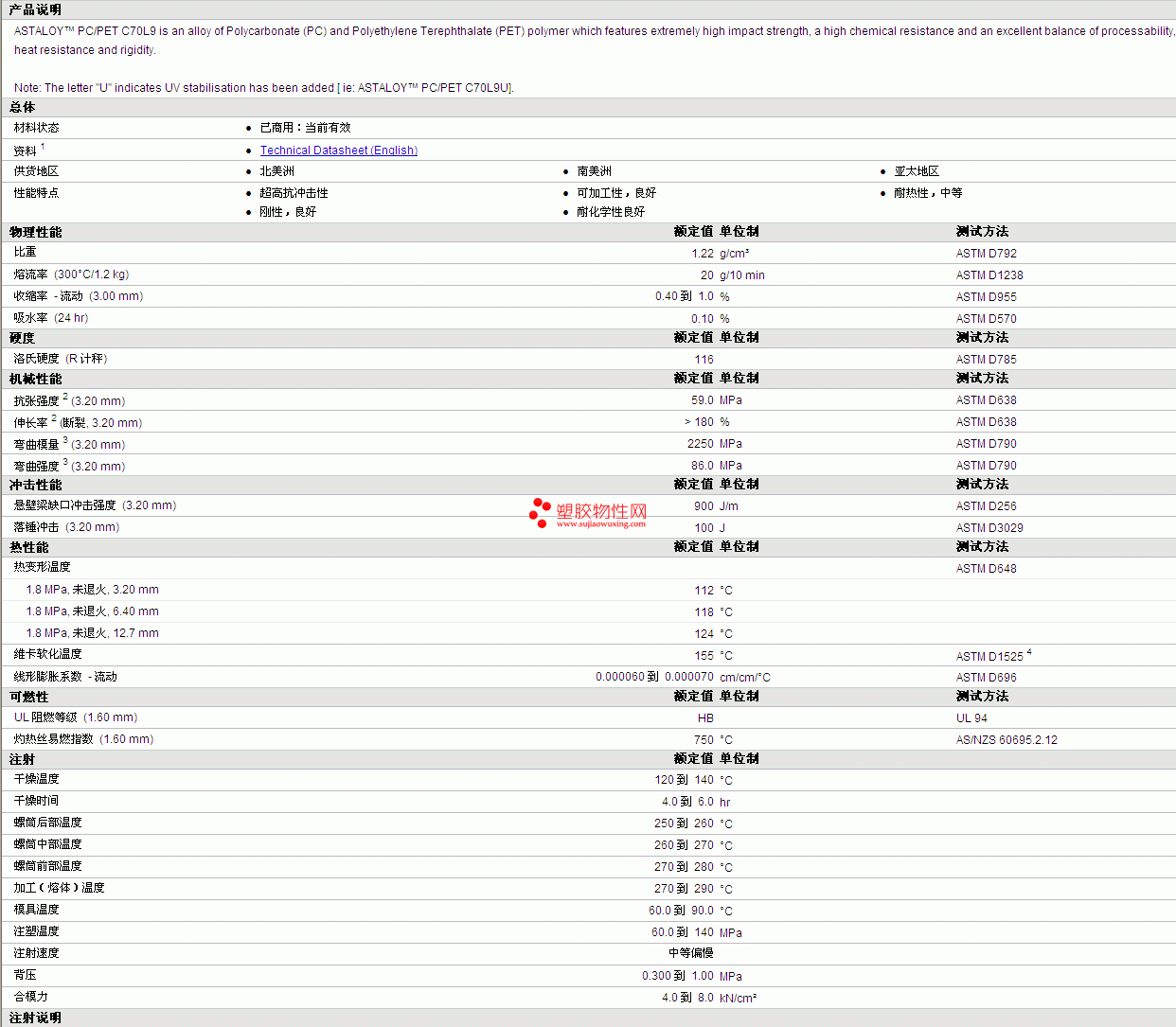Select the '熔流率 (300°C/1.2 kg)' row label

pyautogui.click(x=71, y=274)
